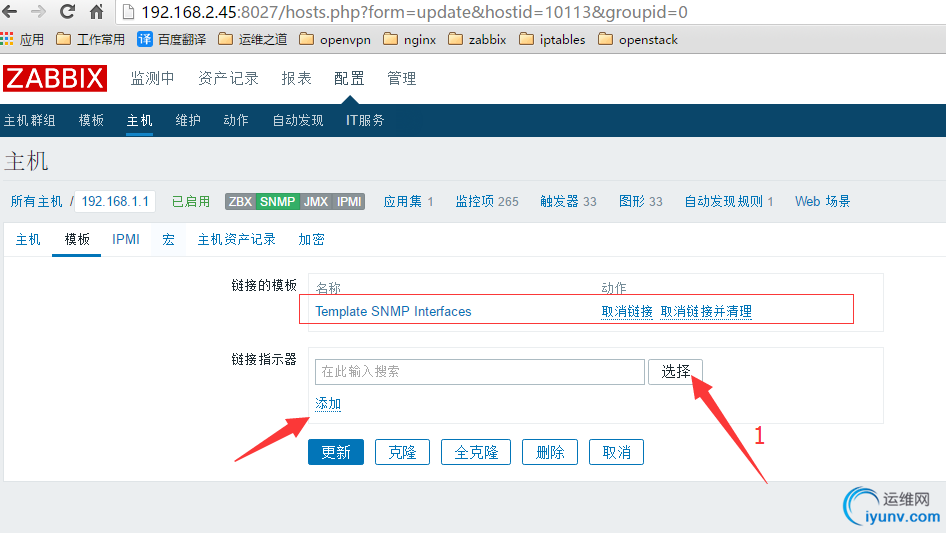Focus the 在此输入搜索 template search field

tap(480, 372)
